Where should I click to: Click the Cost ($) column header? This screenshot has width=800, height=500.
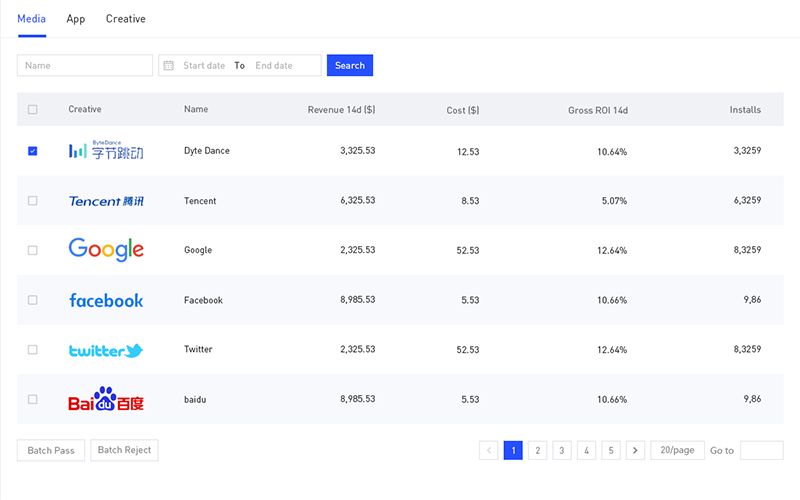point(463,110)
